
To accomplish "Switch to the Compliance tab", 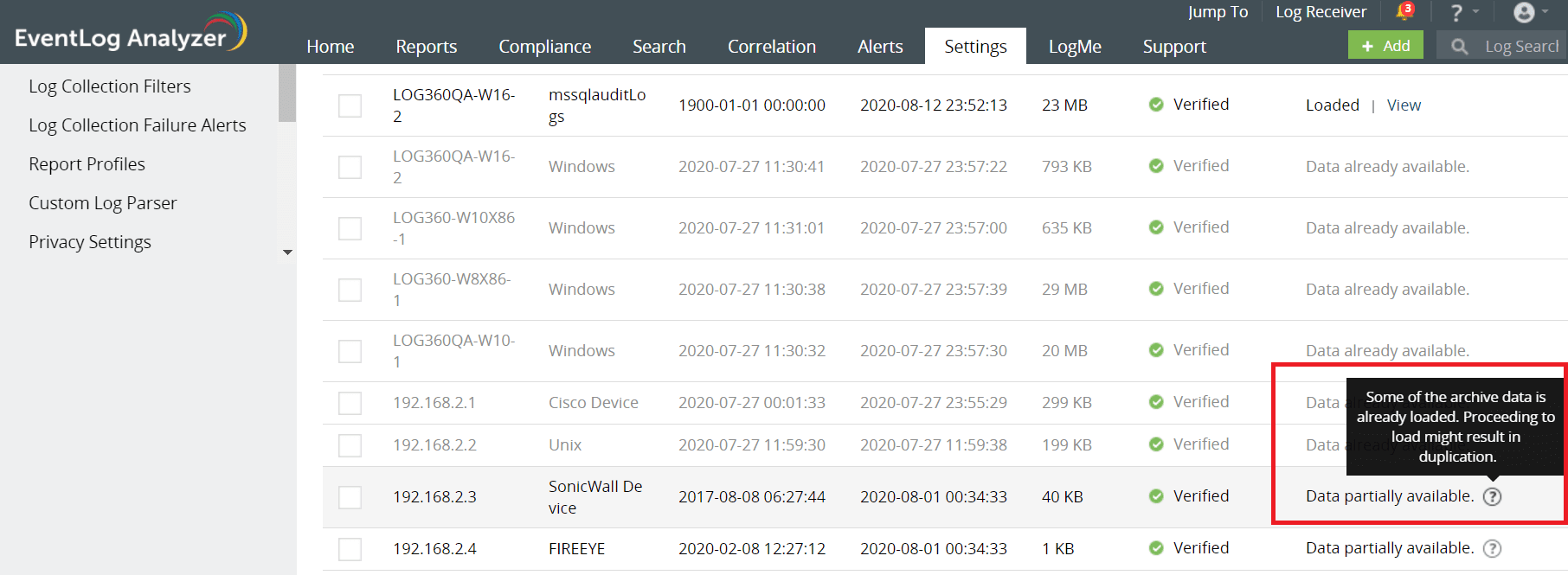I will [544, 47].
